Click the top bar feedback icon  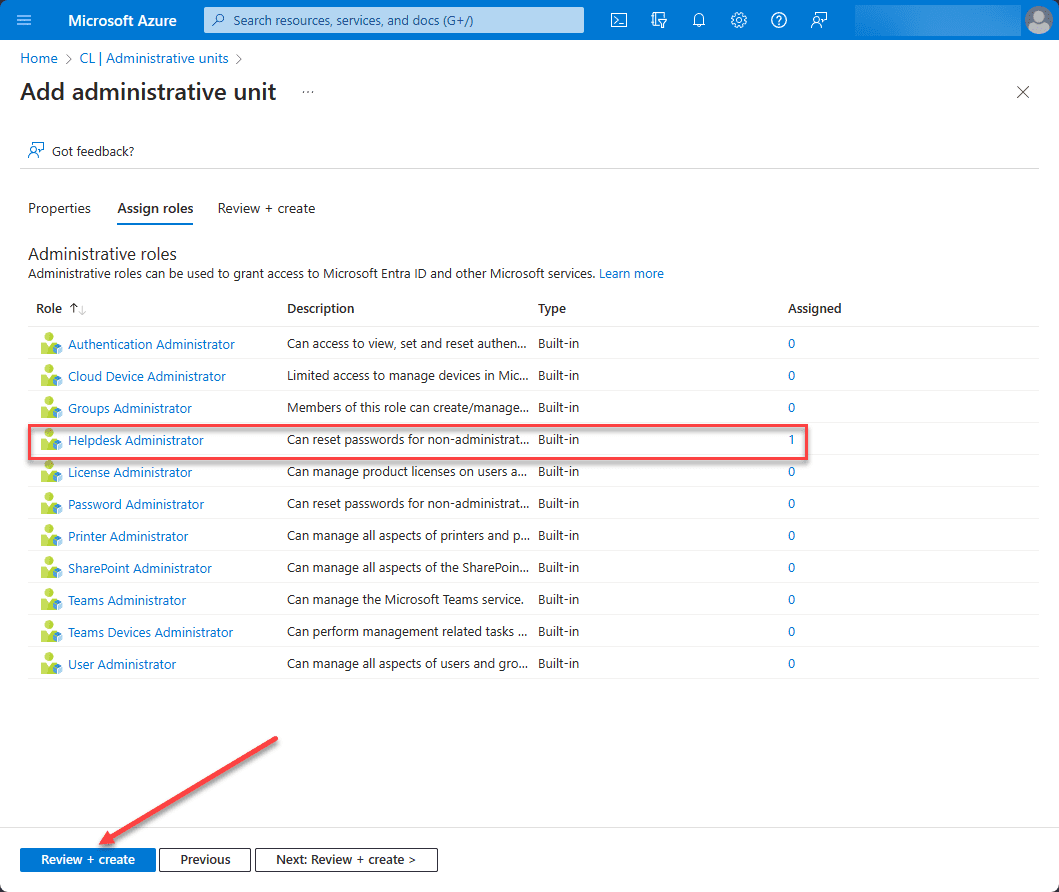(x=819, y=20)
